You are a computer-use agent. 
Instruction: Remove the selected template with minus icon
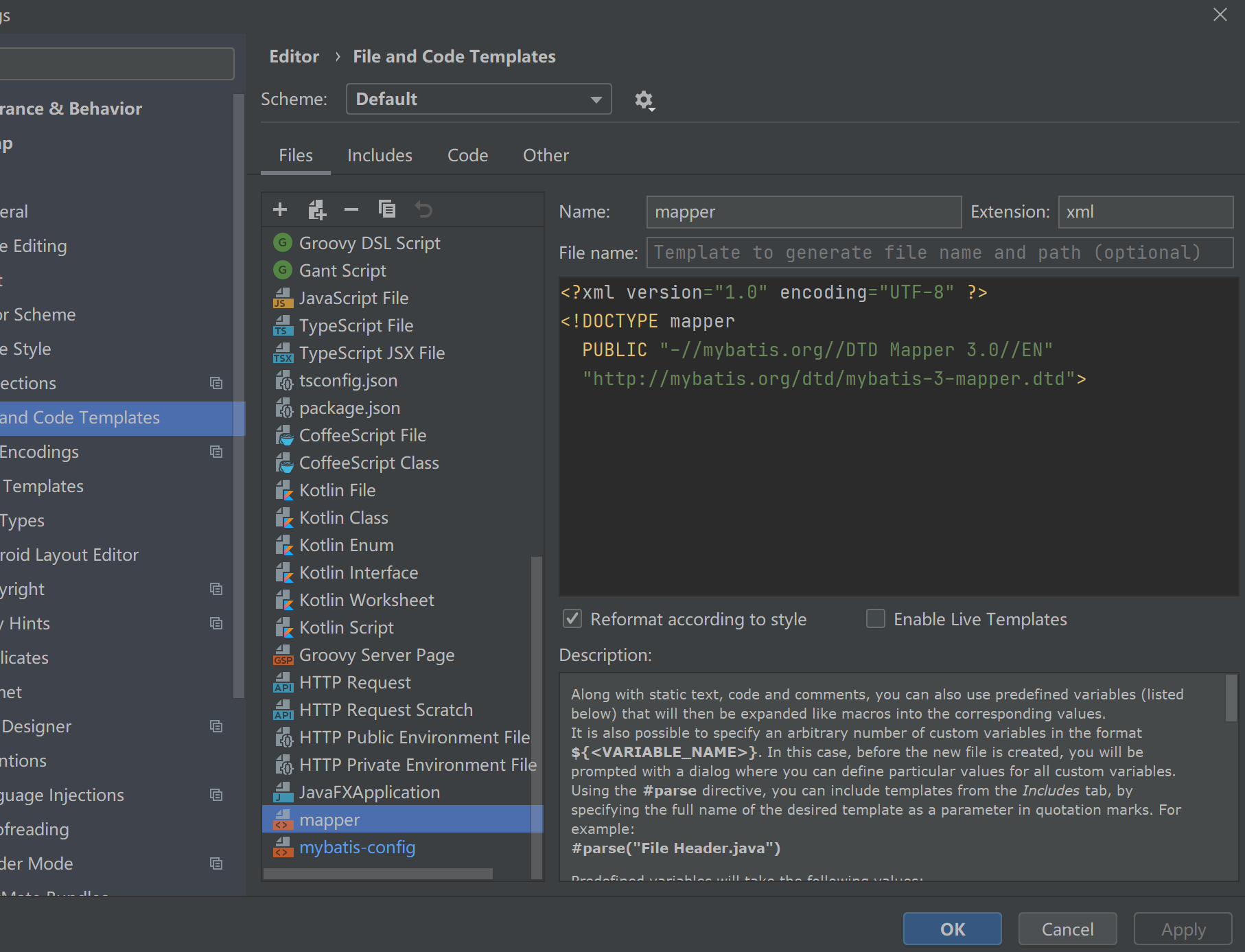351,209
